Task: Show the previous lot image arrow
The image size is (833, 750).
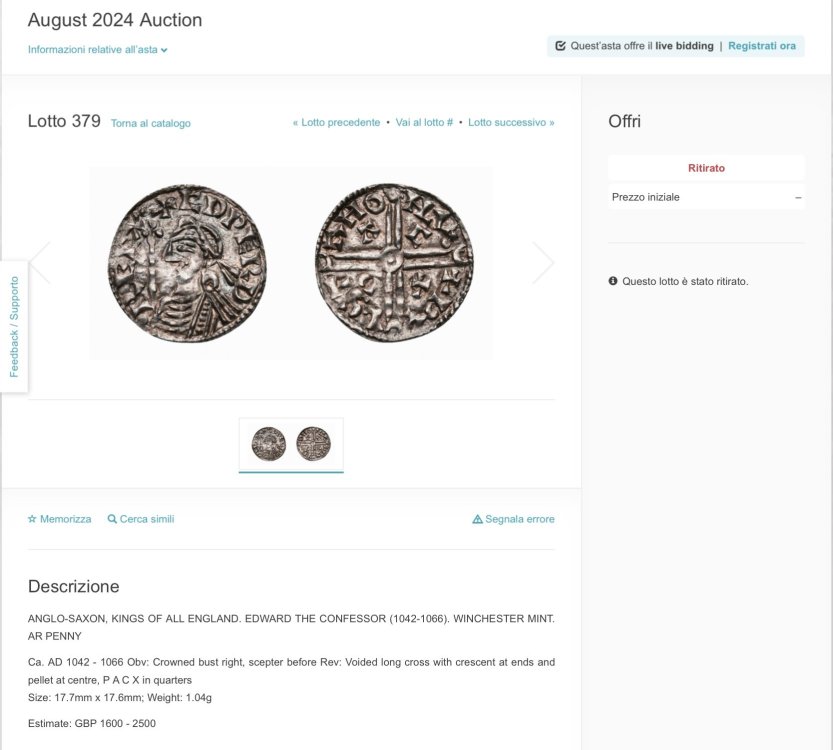Action: 40,263
